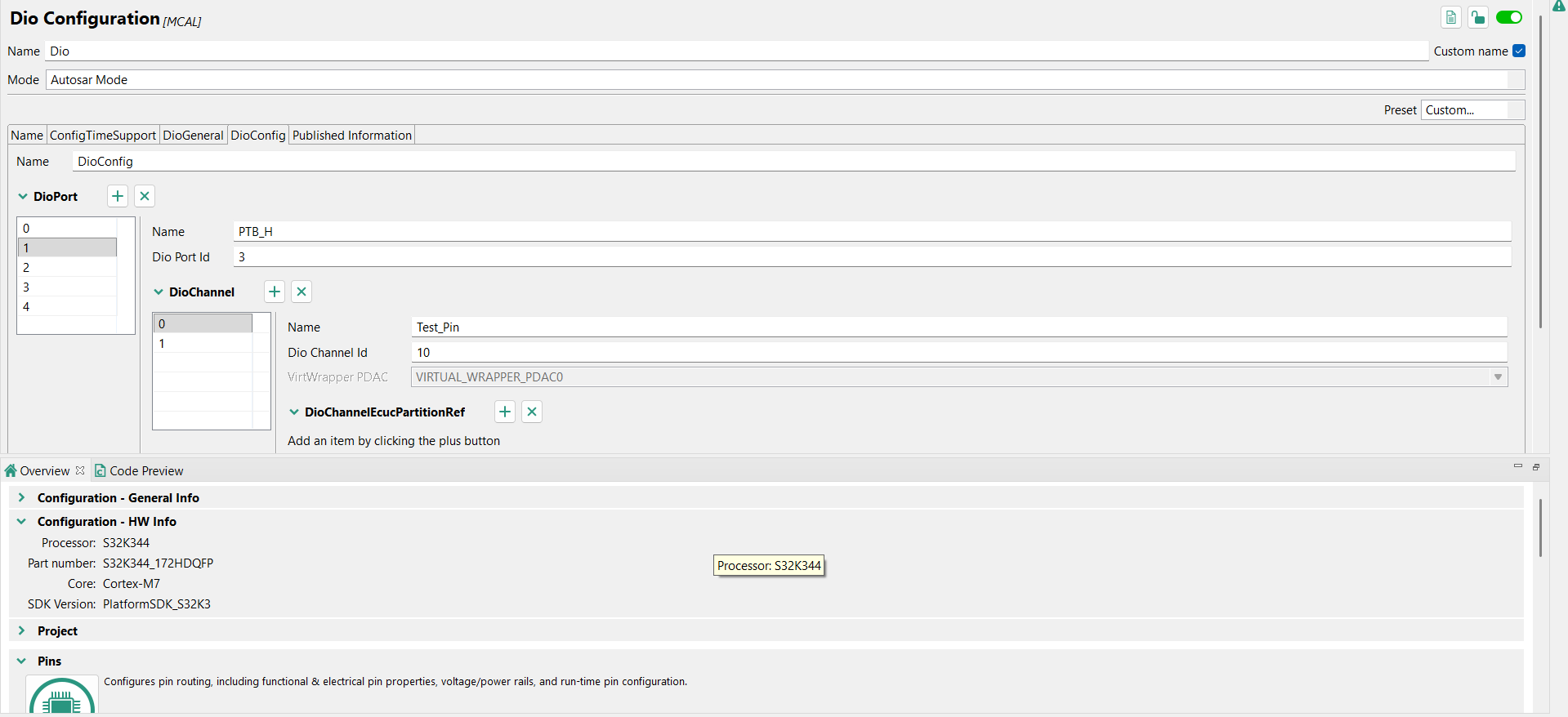Click the Dio Channel Id field

pos(958,353)
